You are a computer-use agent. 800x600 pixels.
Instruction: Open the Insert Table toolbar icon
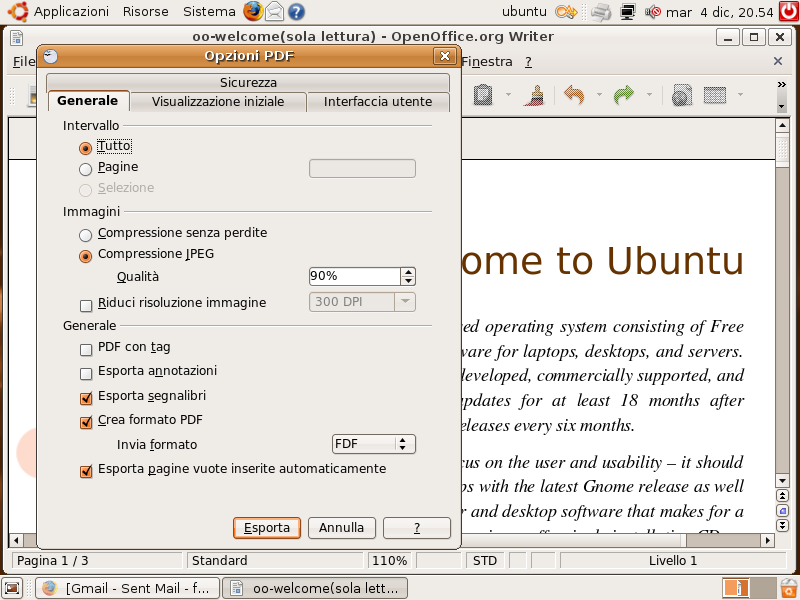(x=714, y=95)
